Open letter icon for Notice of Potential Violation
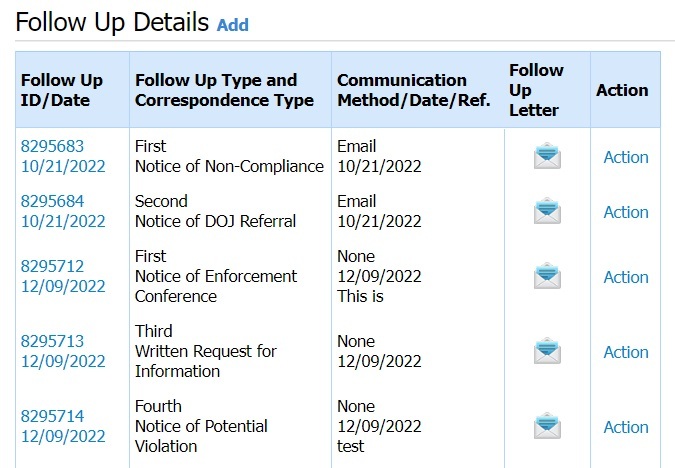This screenshot has width=675, height=468. tap(547, 426)
